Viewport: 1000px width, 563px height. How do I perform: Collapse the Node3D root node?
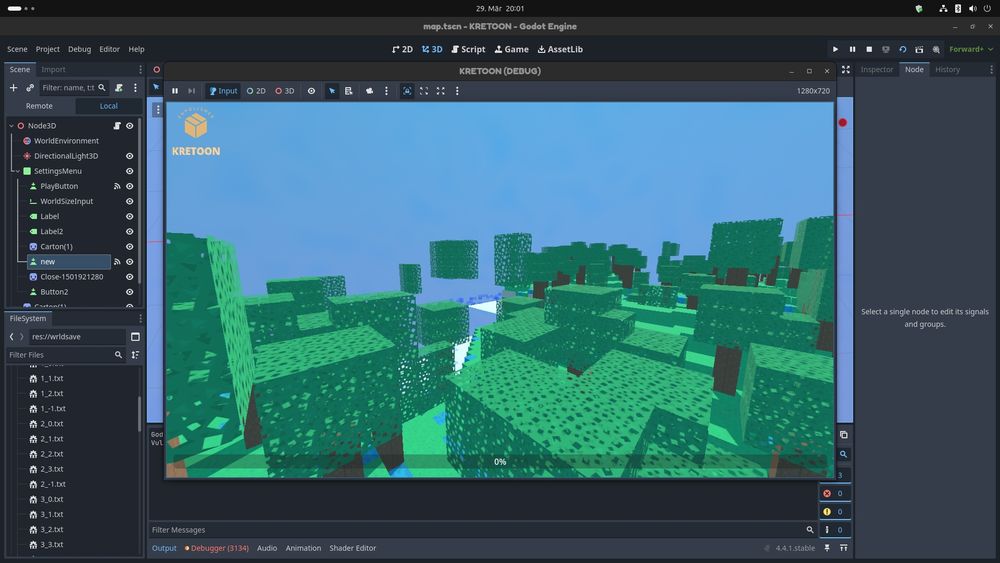click(x=11, y=126)
